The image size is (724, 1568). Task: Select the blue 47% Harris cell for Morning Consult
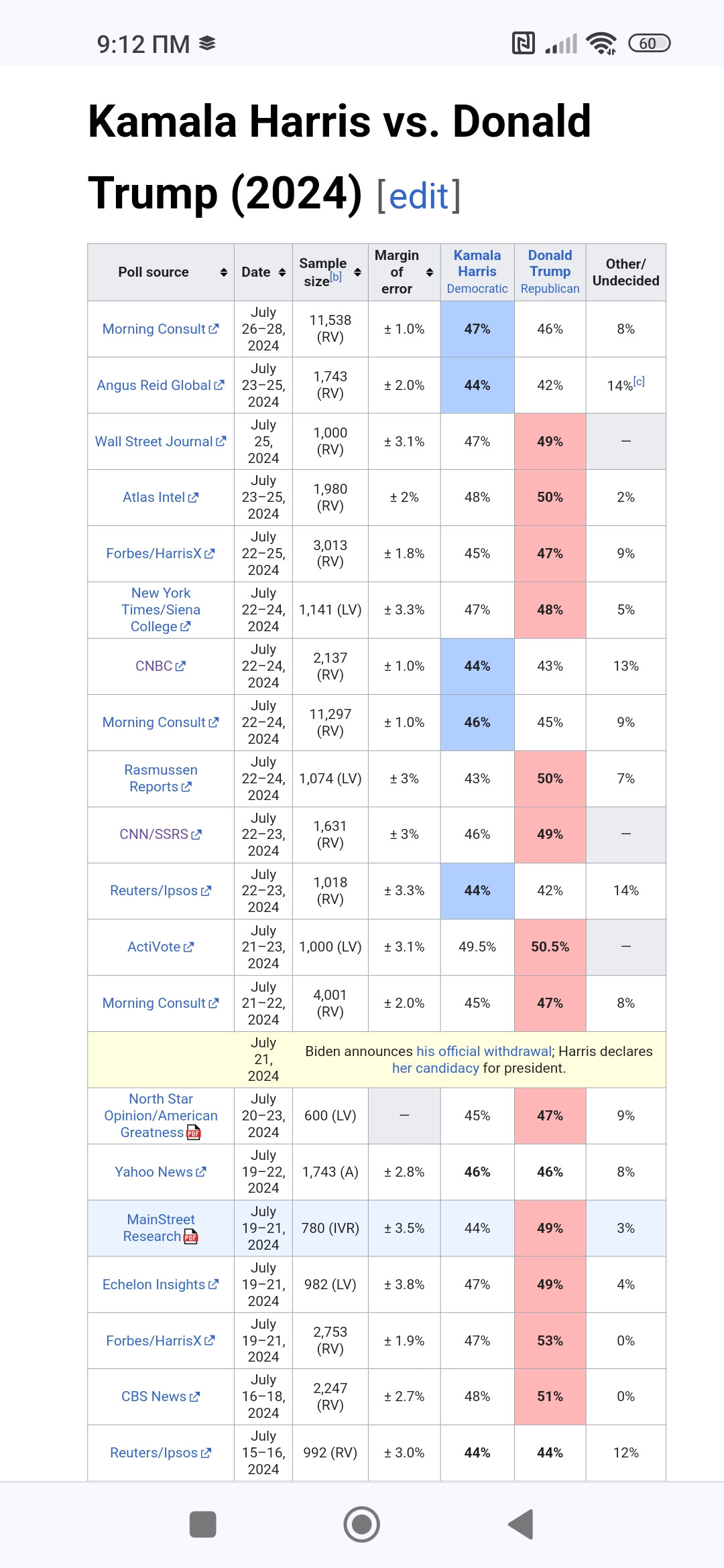click(477, 329)
